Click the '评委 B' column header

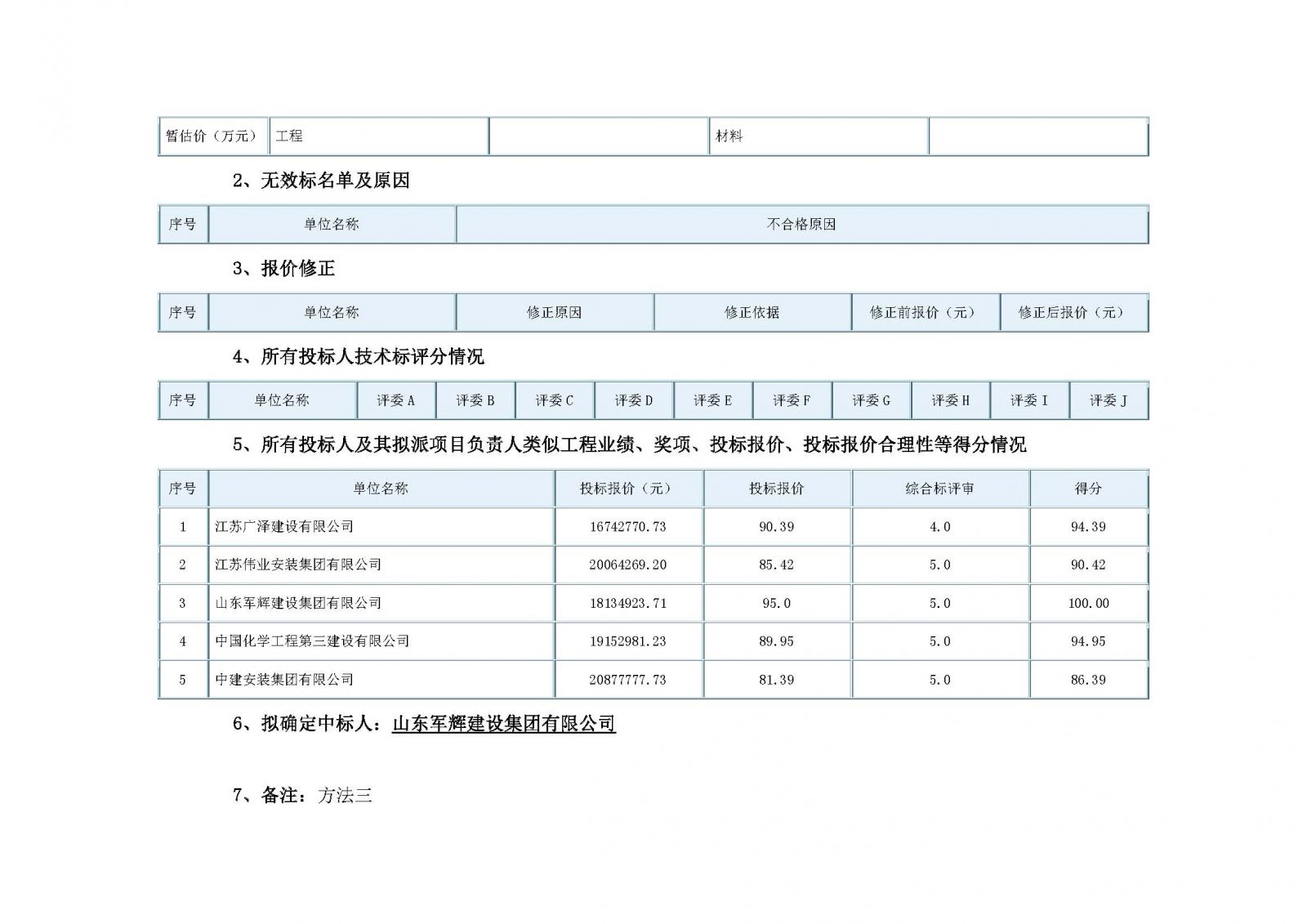tap(475, 401)
